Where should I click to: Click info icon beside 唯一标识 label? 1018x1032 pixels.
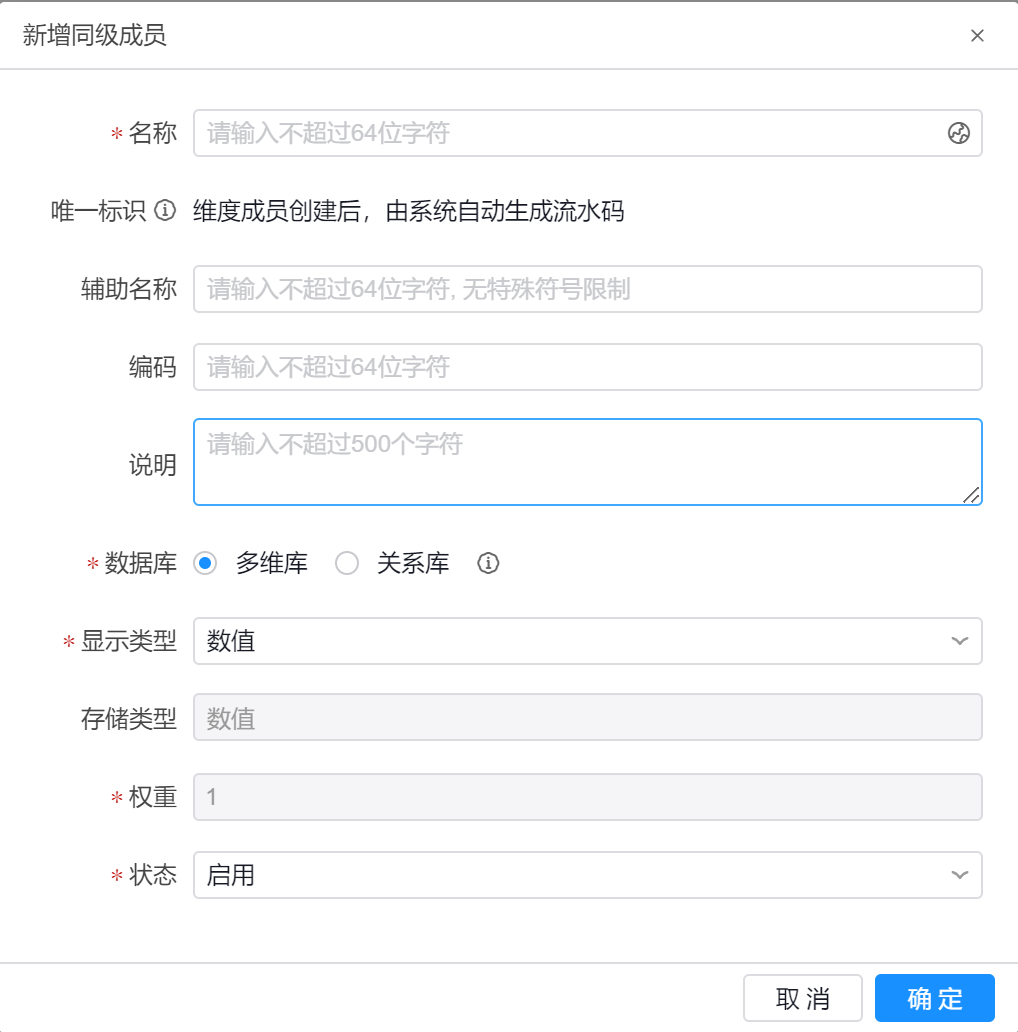(x=165, y=211)
